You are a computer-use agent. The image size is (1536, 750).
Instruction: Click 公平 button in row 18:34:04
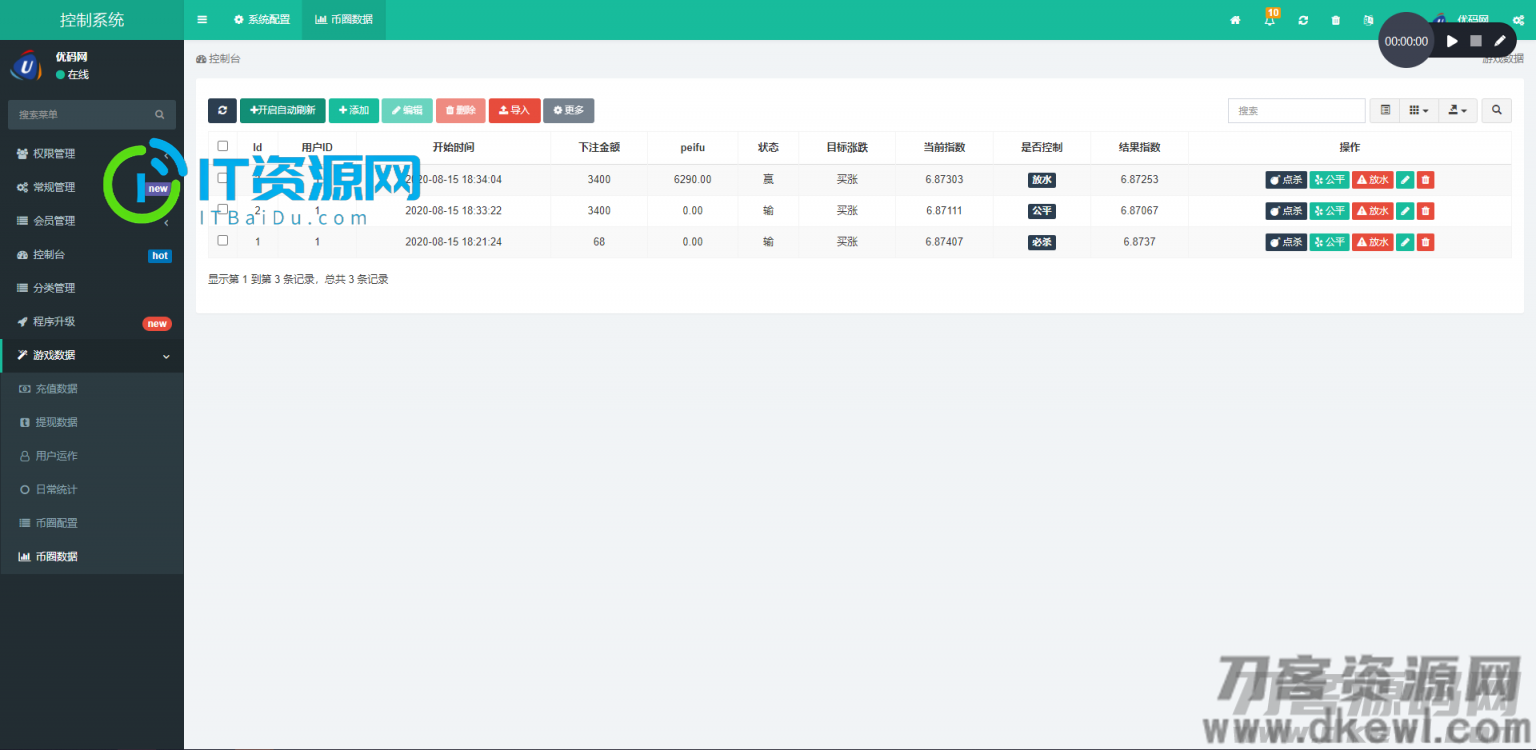pyautogui.click(x=1329, y=180)
